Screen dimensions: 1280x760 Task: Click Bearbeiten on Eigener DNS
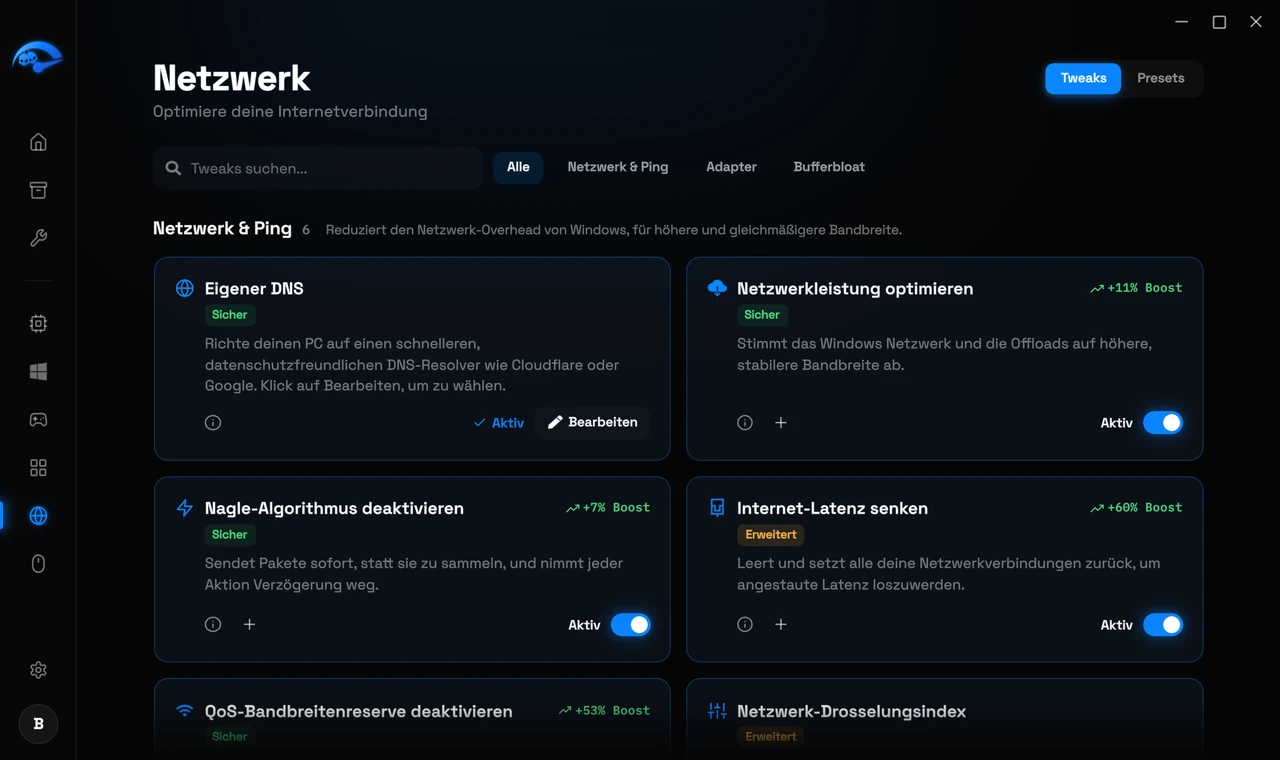point(593,423)
